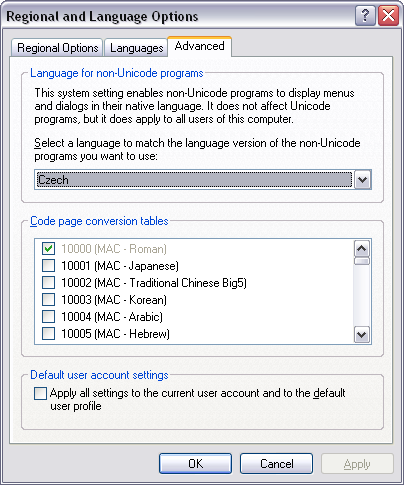The height and width of the screenshot is (485, 404).
Task: Tick the 10004 (MAC - Arabic) checkbox
Action: click(x=48, y=317)
